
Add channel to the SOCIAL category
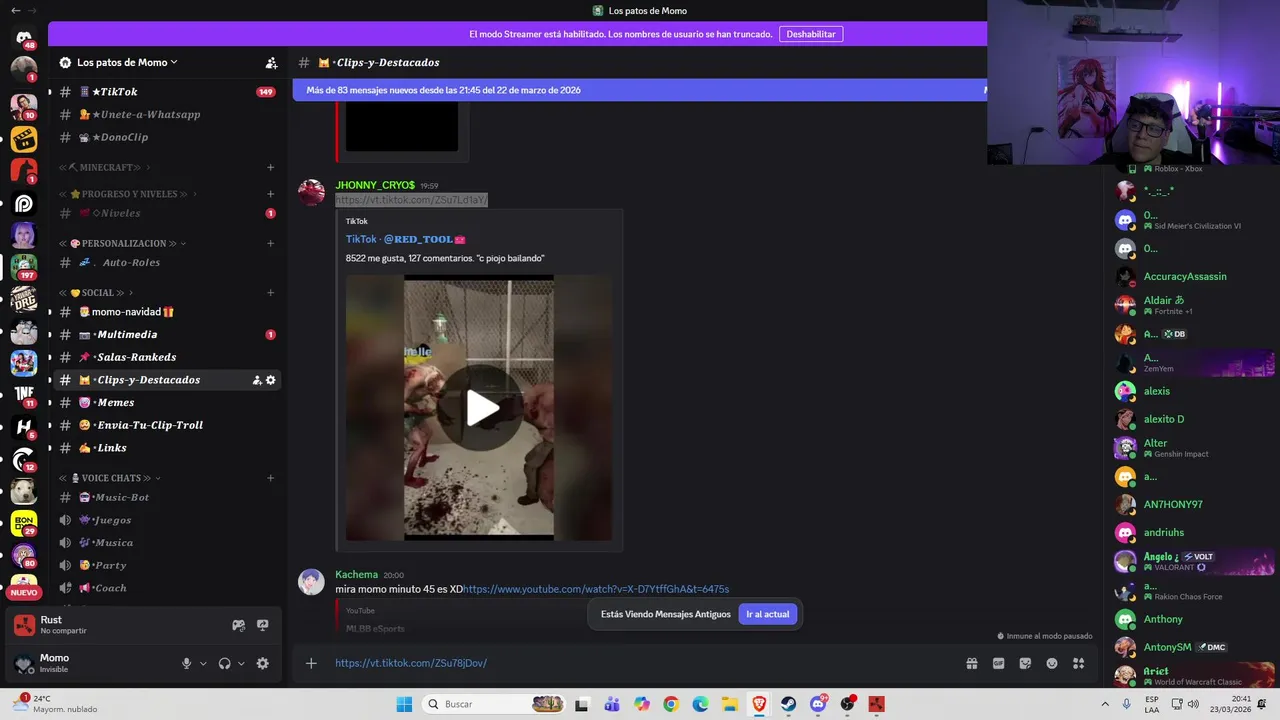pyautogui.click(x=271, y=293)
